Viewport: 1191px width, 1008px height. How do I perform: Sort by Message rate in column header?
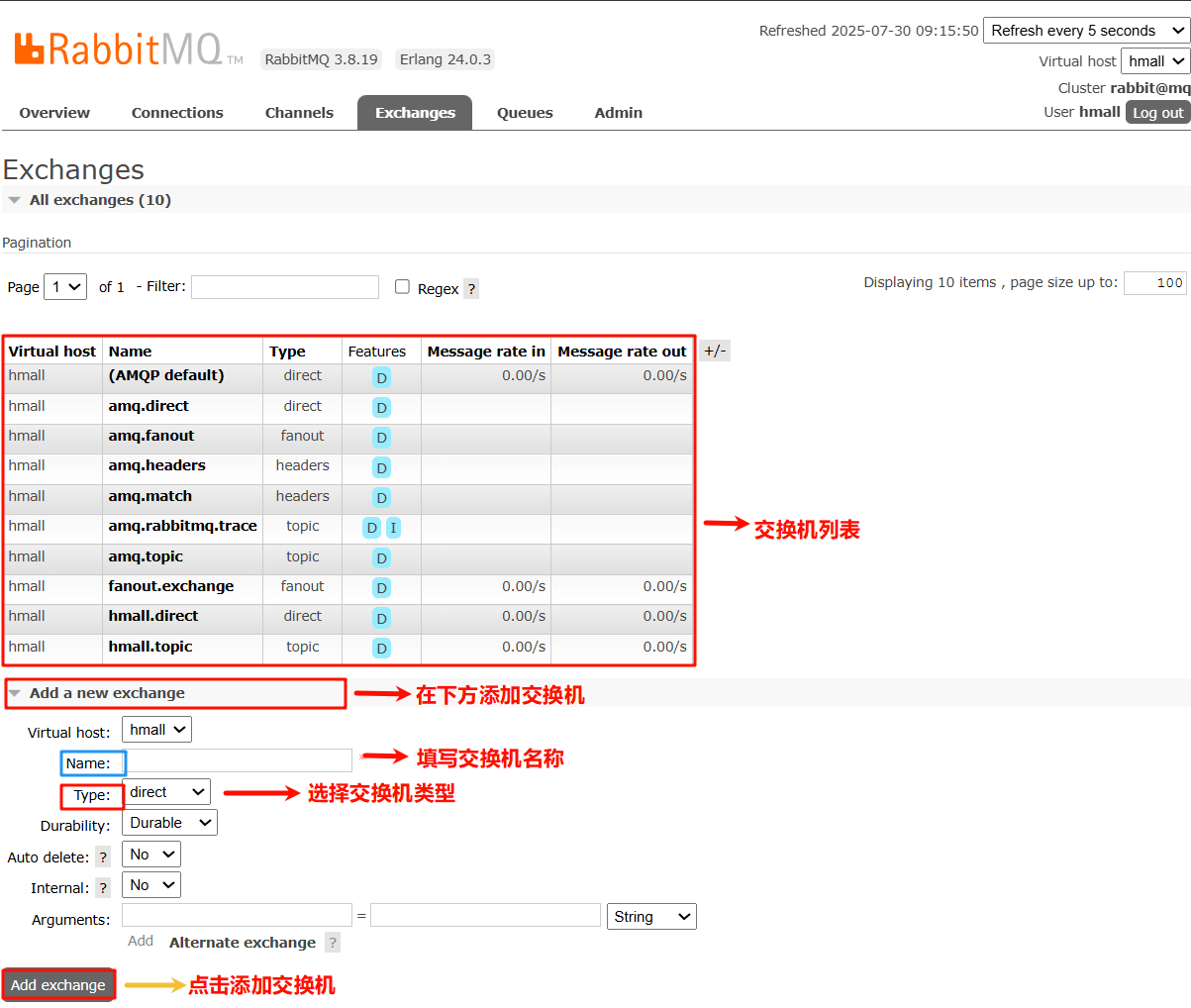tap(486, 352)
